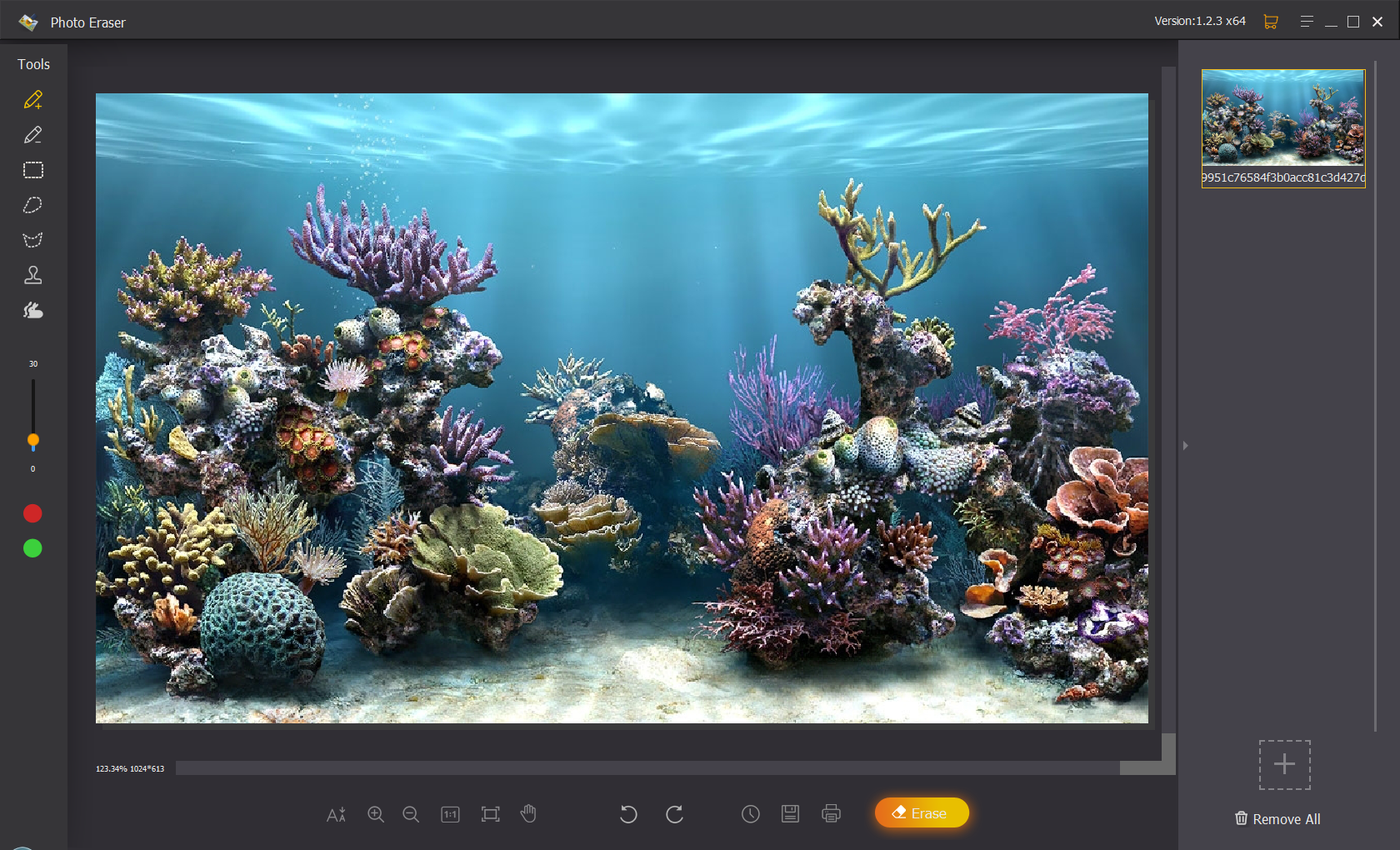Screen dimensions: 1400x850
Task: Add a new image with the plus box
Action: [1284, 764]
